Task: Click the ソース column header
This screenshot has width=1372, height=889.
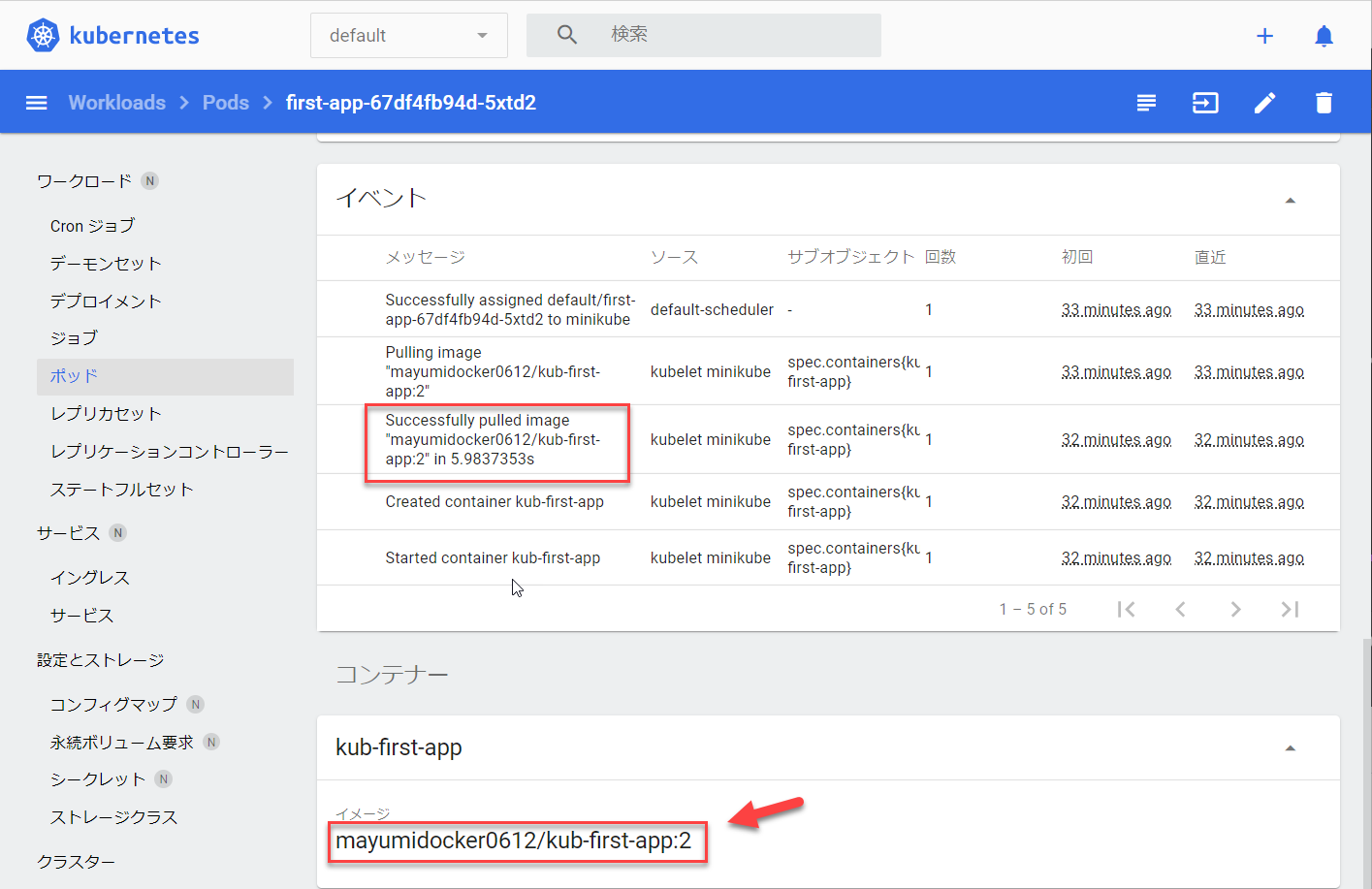Action: point(674,257)
